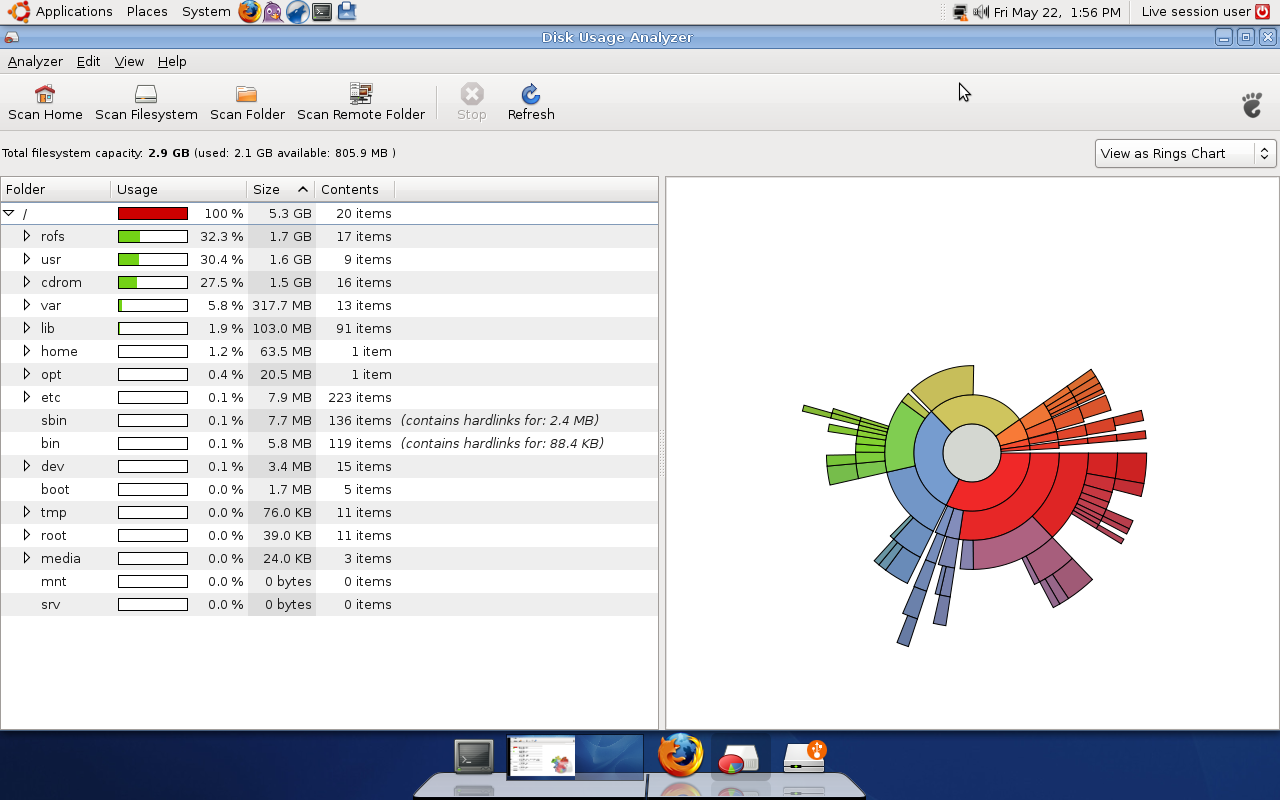Launch Scan Remote Folder from toolbar
1280x800 pixels.
361,102
